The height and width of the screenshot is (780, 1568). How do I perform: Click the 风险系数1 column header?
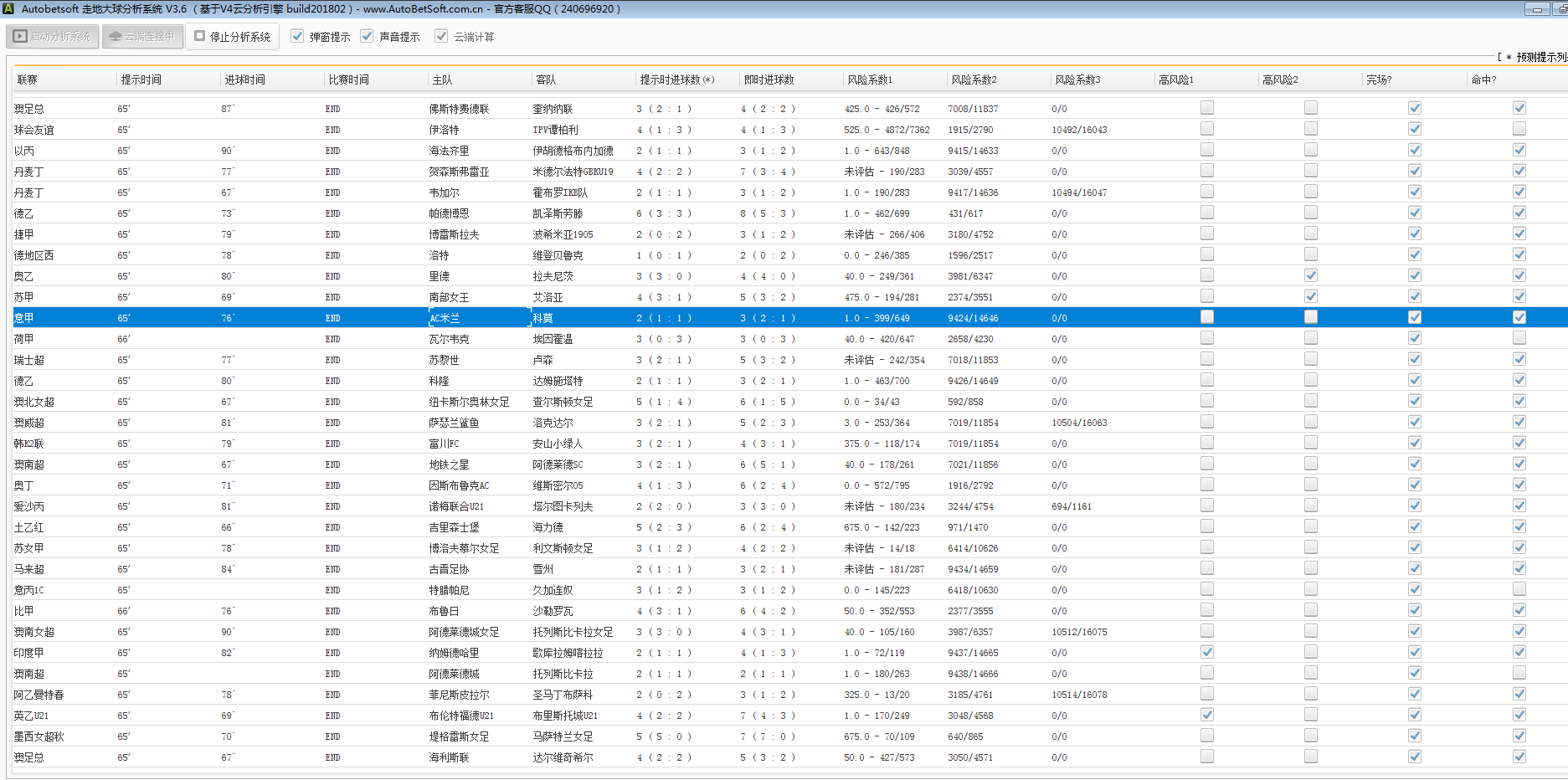click(869, 80)
